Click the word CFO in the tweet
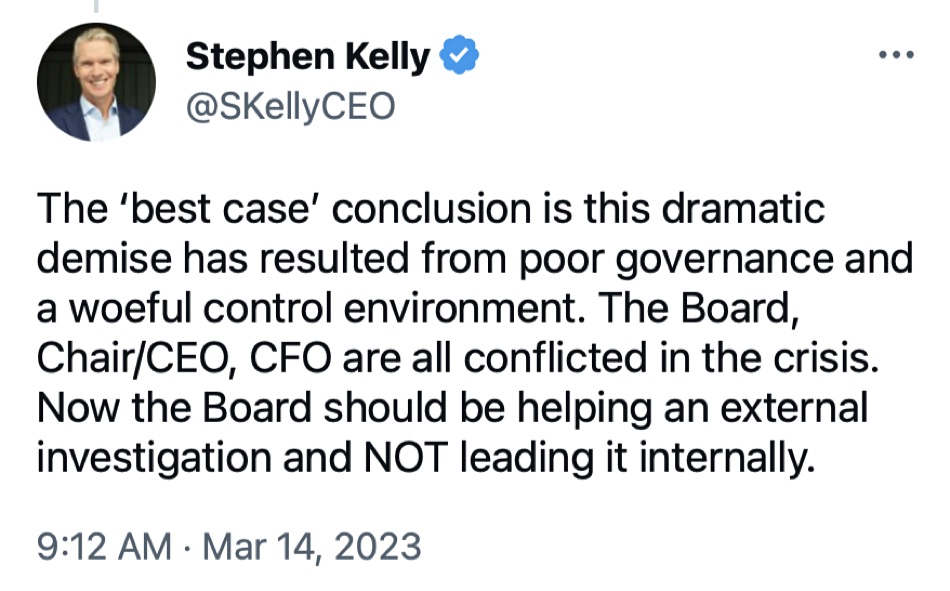Viewport: 950px width, 591px height. pyautogui.click(x=291, y=358)
